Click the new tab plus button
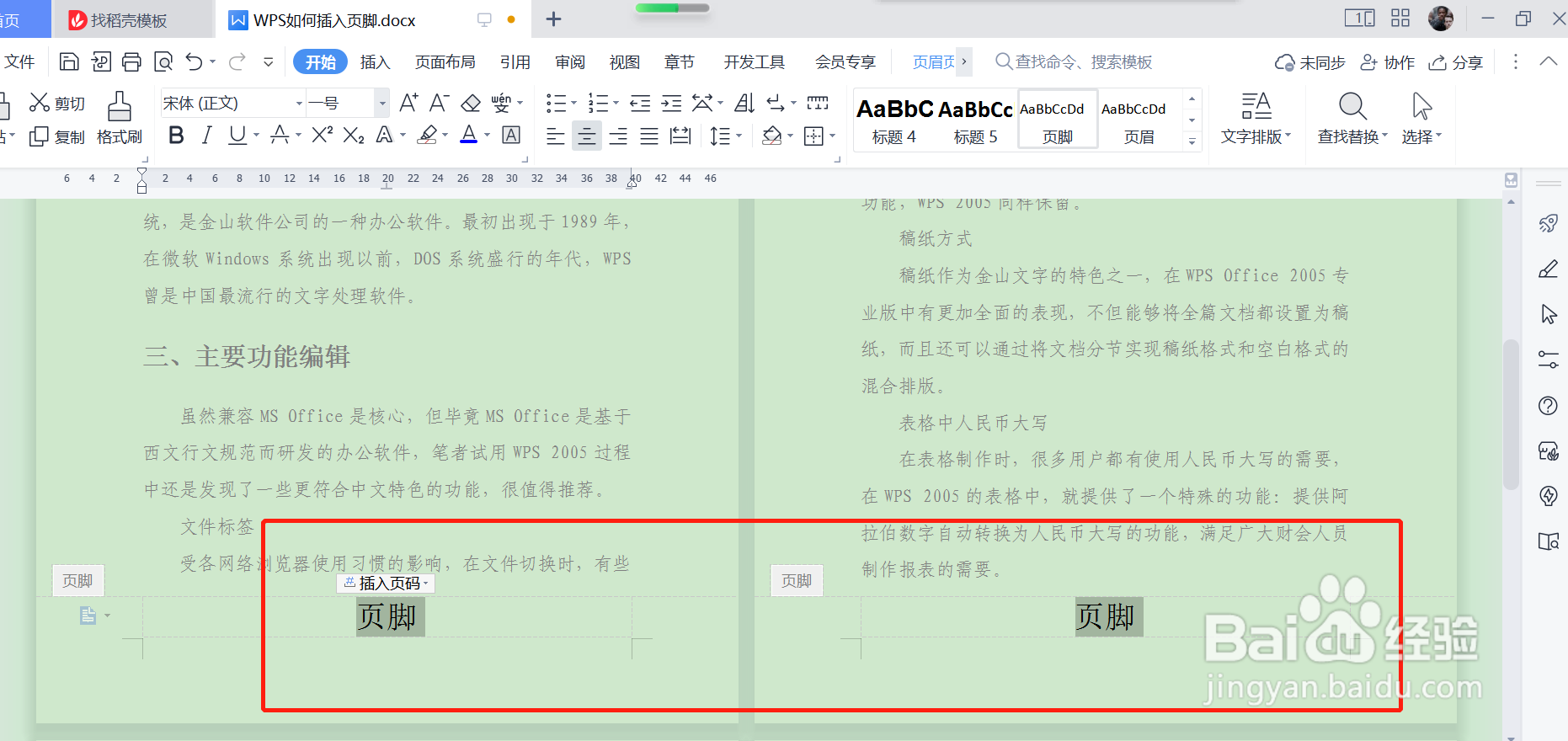Screen dimensions: 1568x741 click(x=553, y=19)
